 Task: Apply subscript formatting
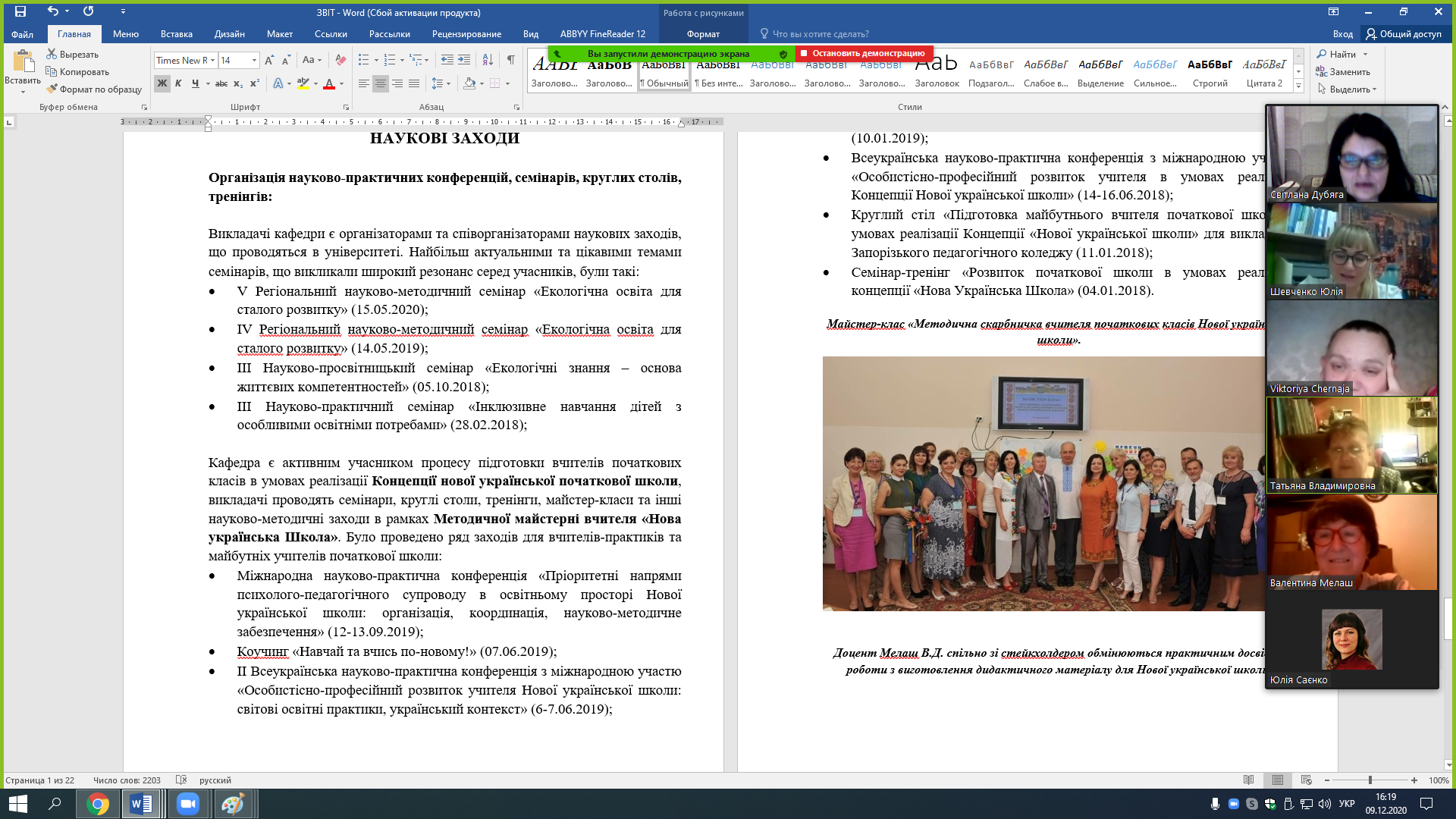[238, 83]
